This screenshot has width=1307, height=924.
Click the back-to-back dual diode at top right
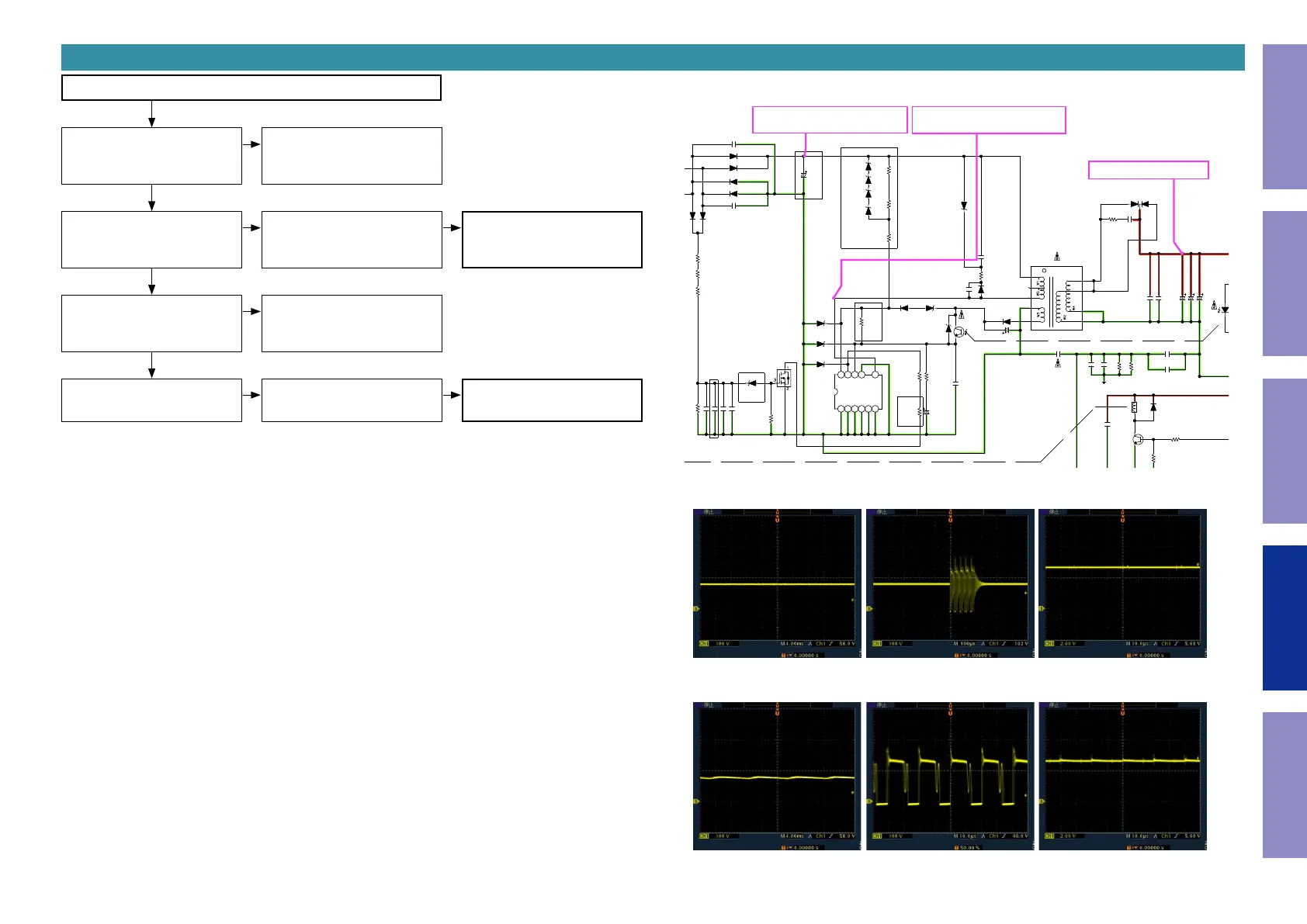click(1139, 205)
